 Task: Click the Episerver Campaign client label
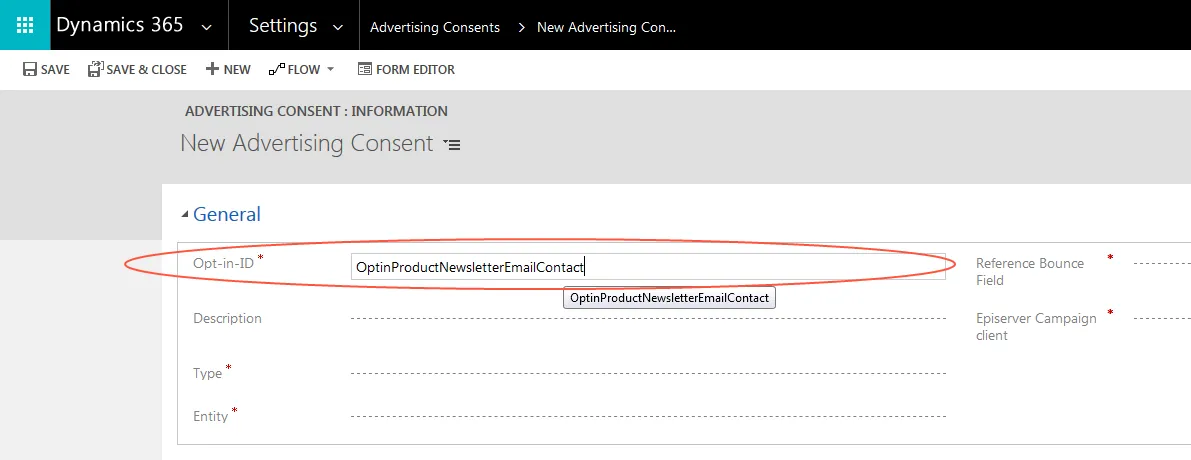coord(1036,326)
